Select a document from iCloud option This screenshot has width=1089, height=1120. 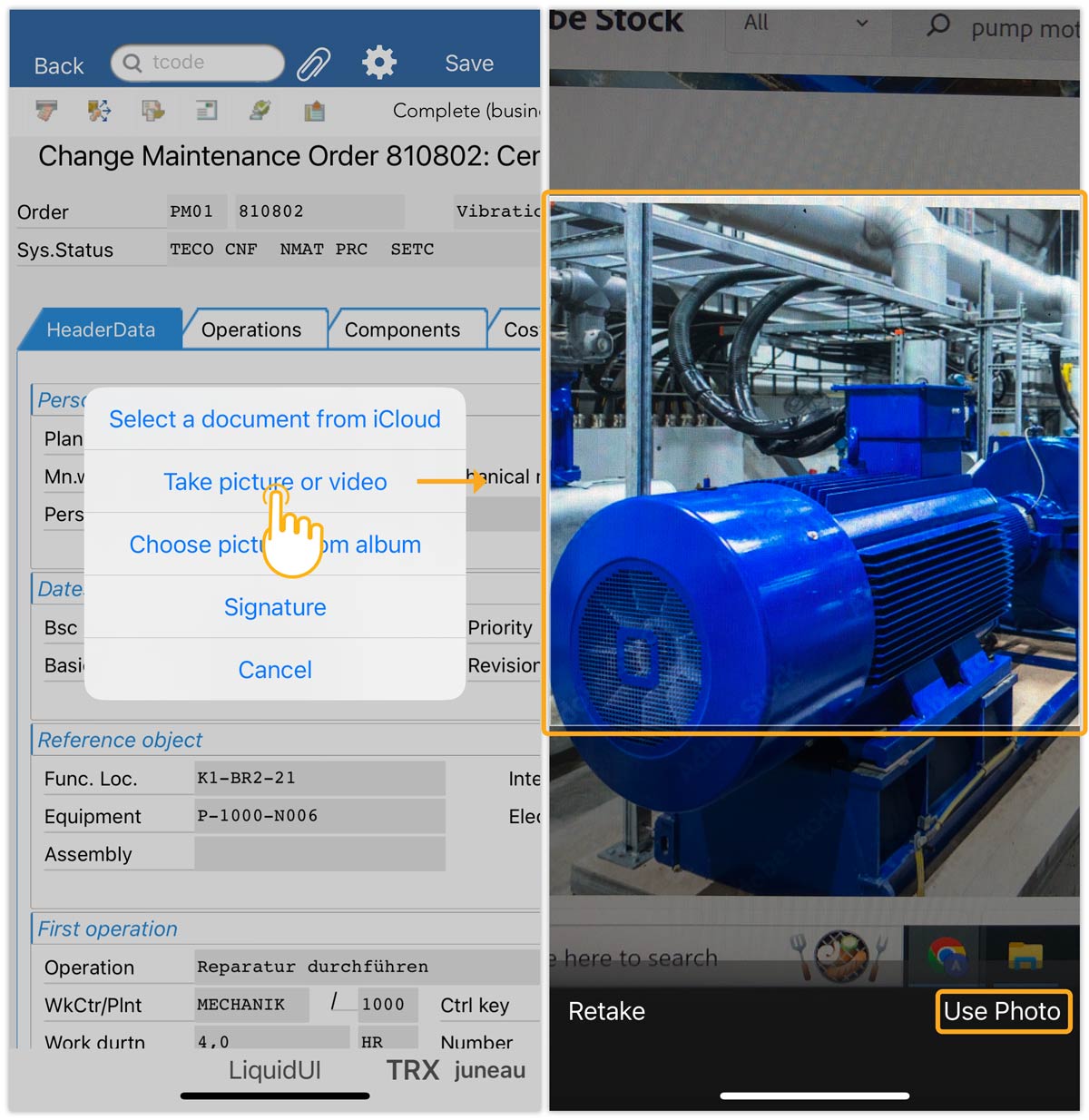click(x=275, y=419)
